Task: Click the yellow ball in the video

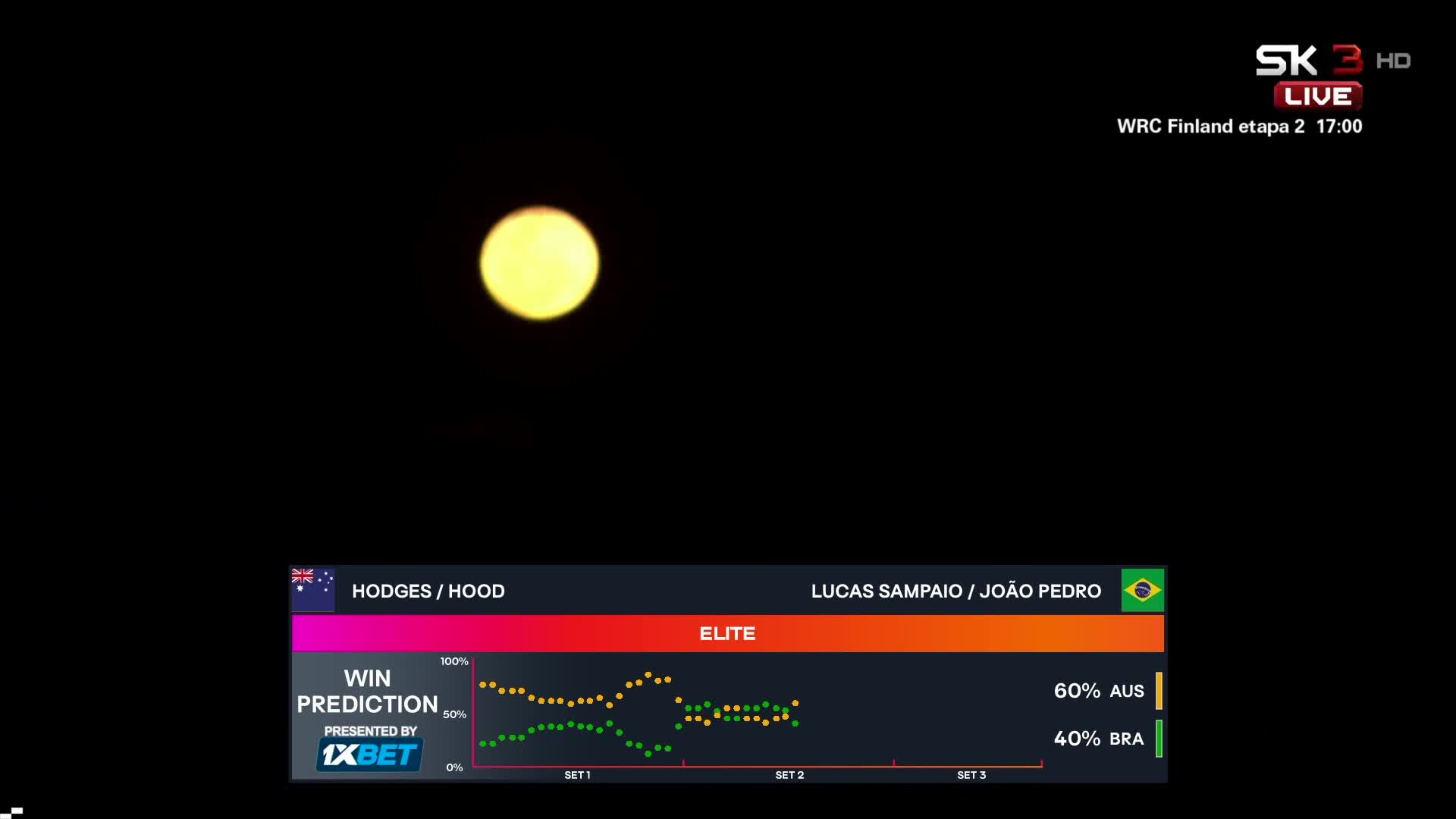Action: (539, 262)
